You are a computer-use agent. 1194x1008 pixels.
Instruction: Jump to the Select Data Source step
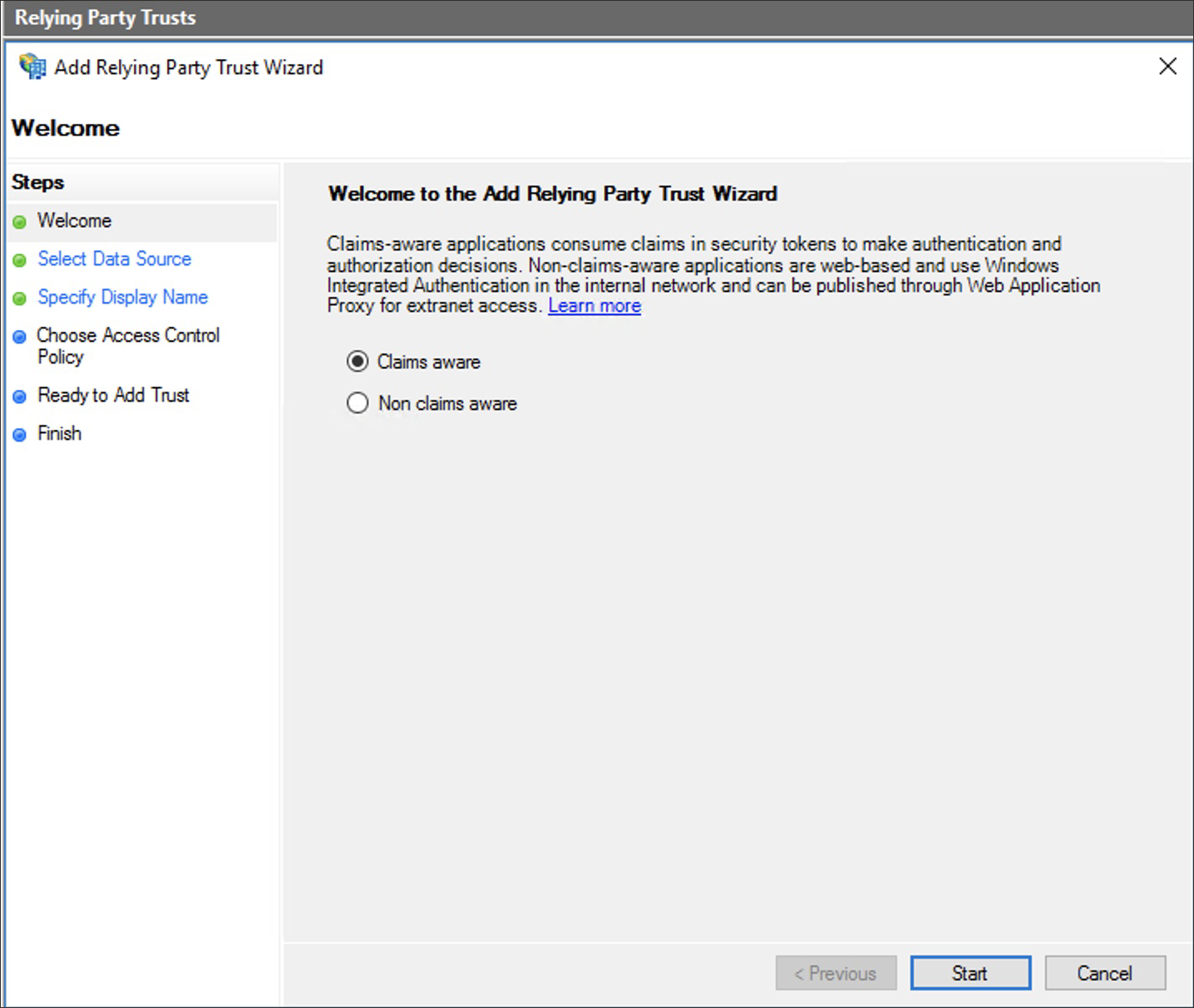tap(114, 259)
